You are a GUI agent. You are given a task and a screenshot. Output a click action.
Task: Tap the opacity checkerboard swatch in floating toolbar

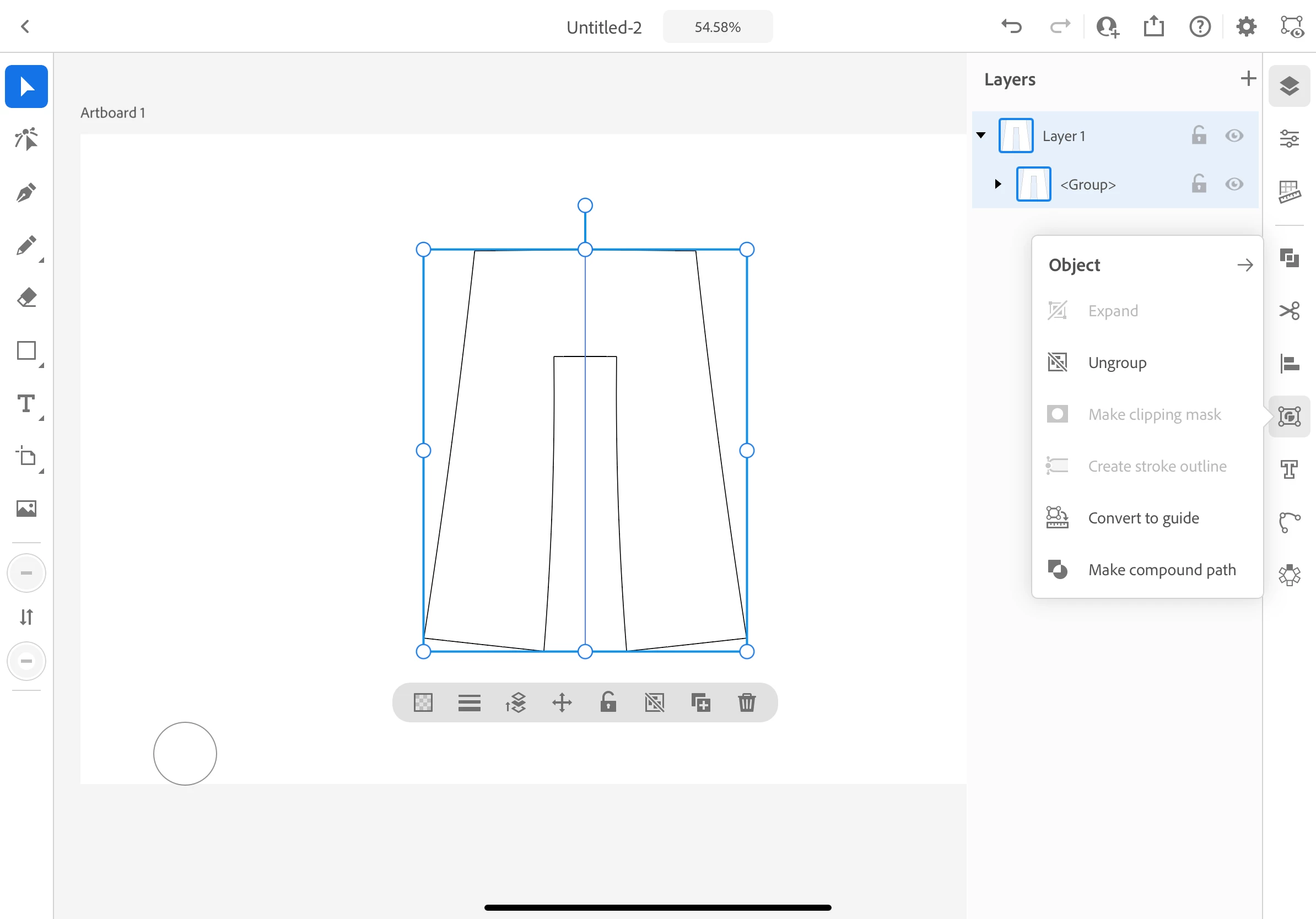423,702
